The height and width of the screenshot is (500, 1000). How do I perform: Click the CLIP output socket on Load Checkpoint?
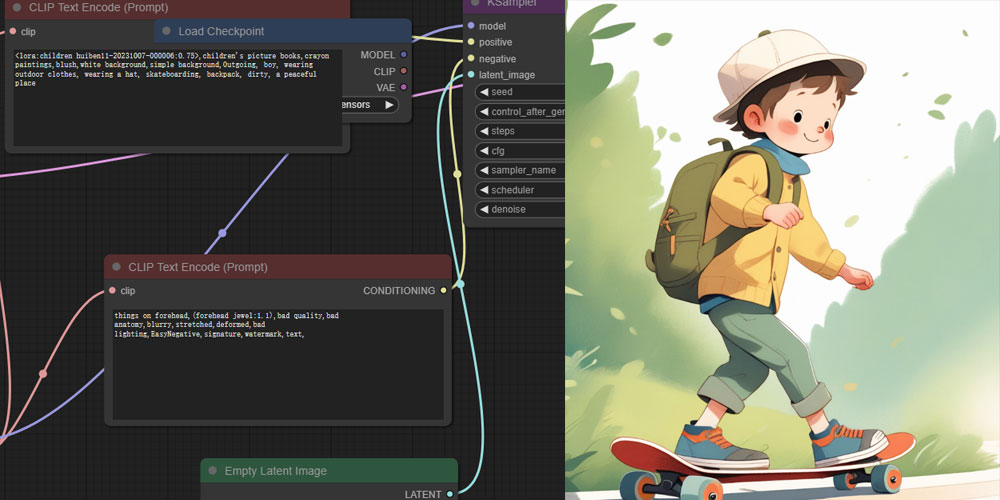pos(403,71)
